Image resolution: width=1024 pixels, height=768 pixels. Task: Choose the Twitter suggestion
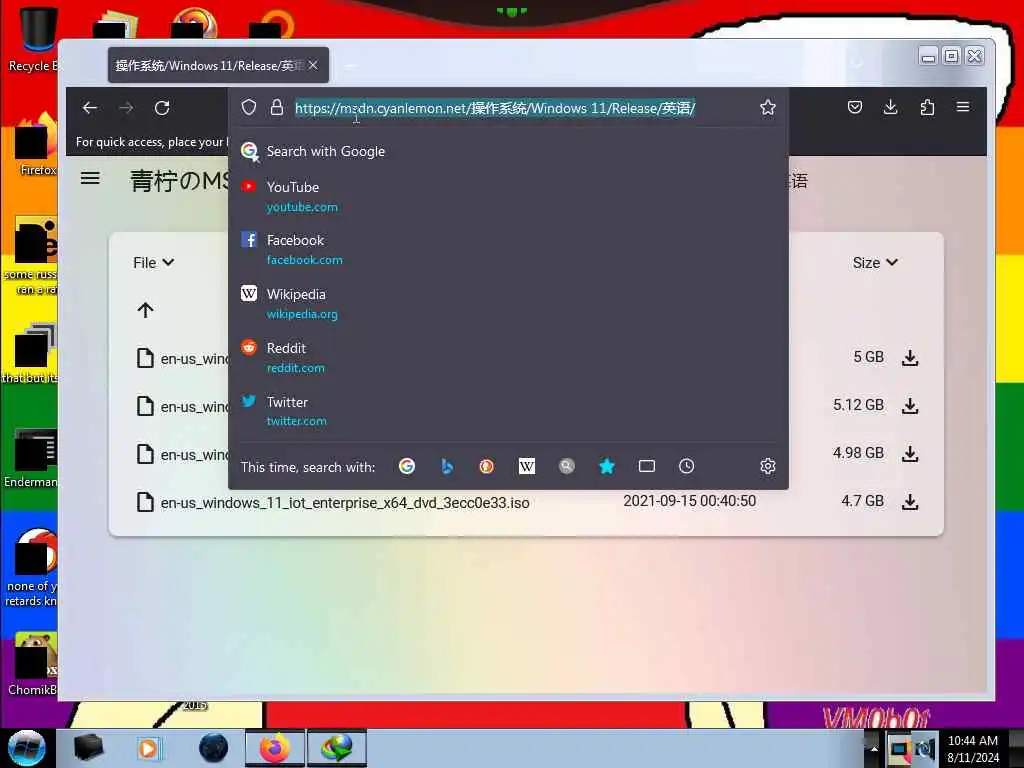[x=508, y=411]
